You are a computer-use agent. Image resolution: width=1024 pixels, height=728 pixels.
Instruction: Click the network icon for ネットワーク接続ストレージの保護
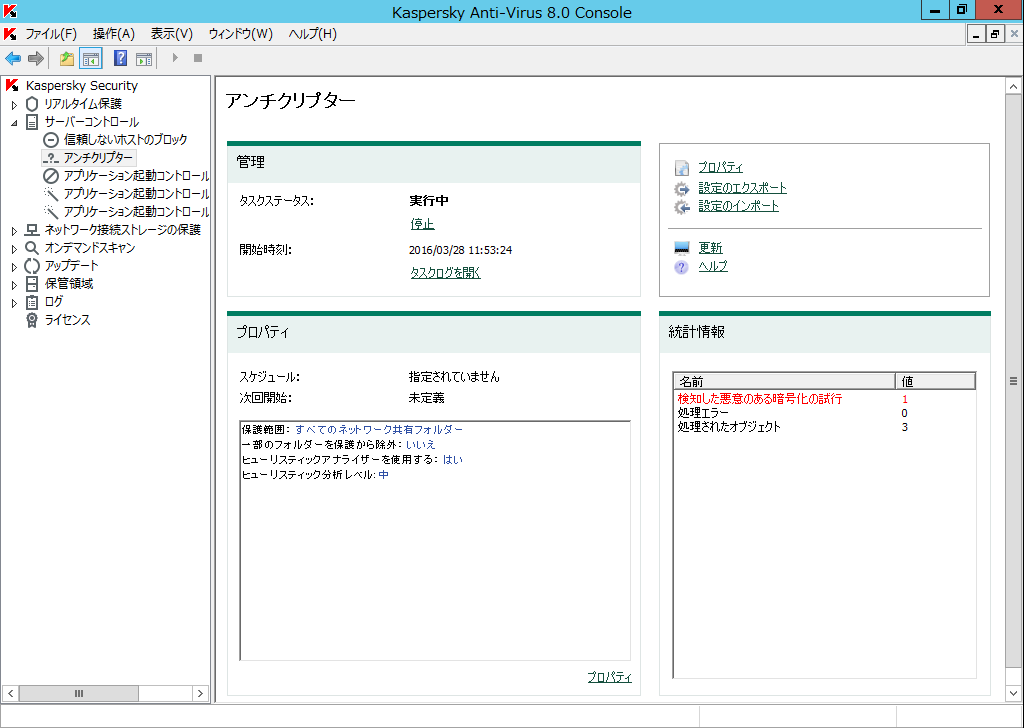[x=32, y=230]
